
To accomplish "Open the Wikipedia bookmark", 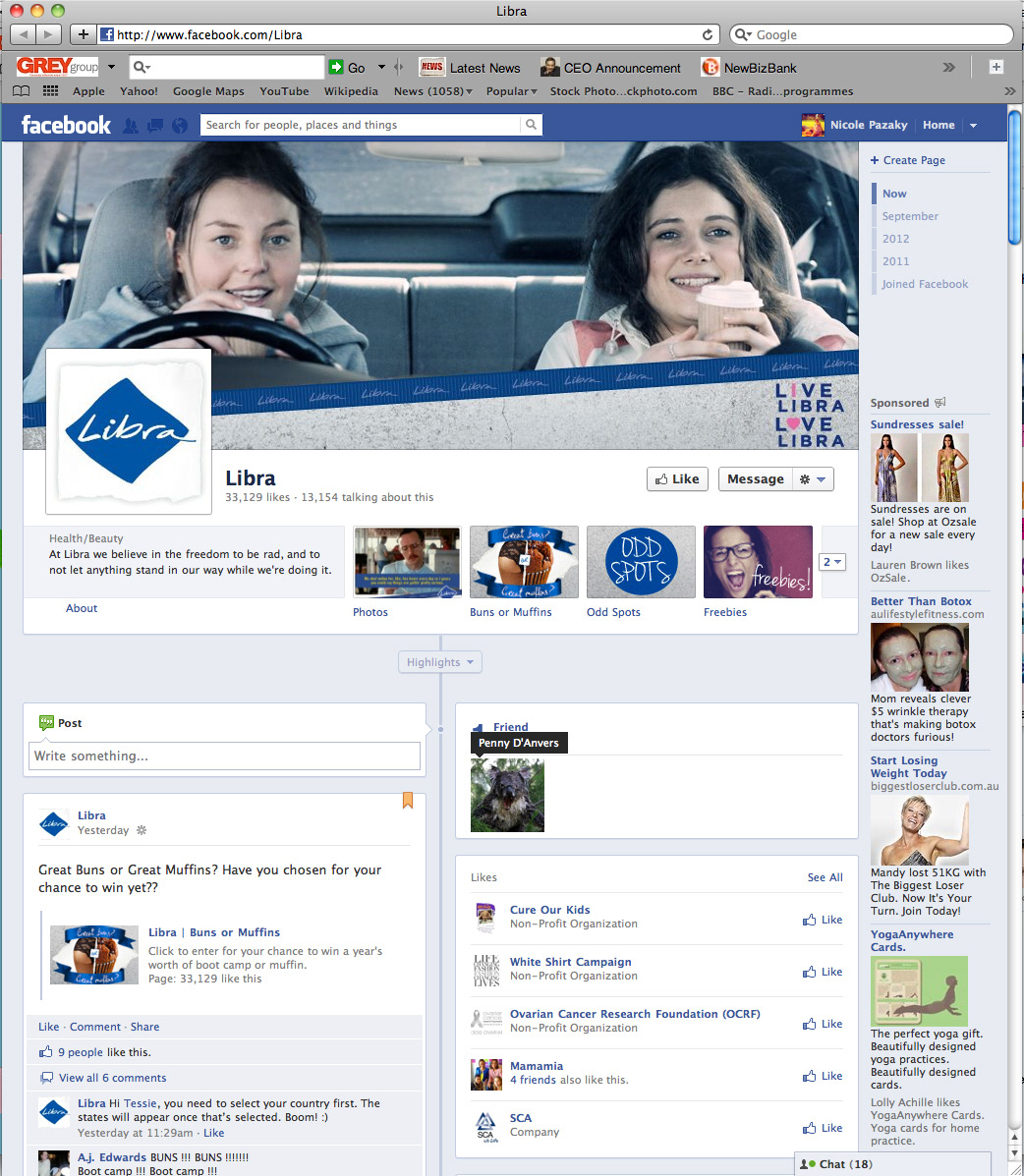I will click(x=351, y=90).
